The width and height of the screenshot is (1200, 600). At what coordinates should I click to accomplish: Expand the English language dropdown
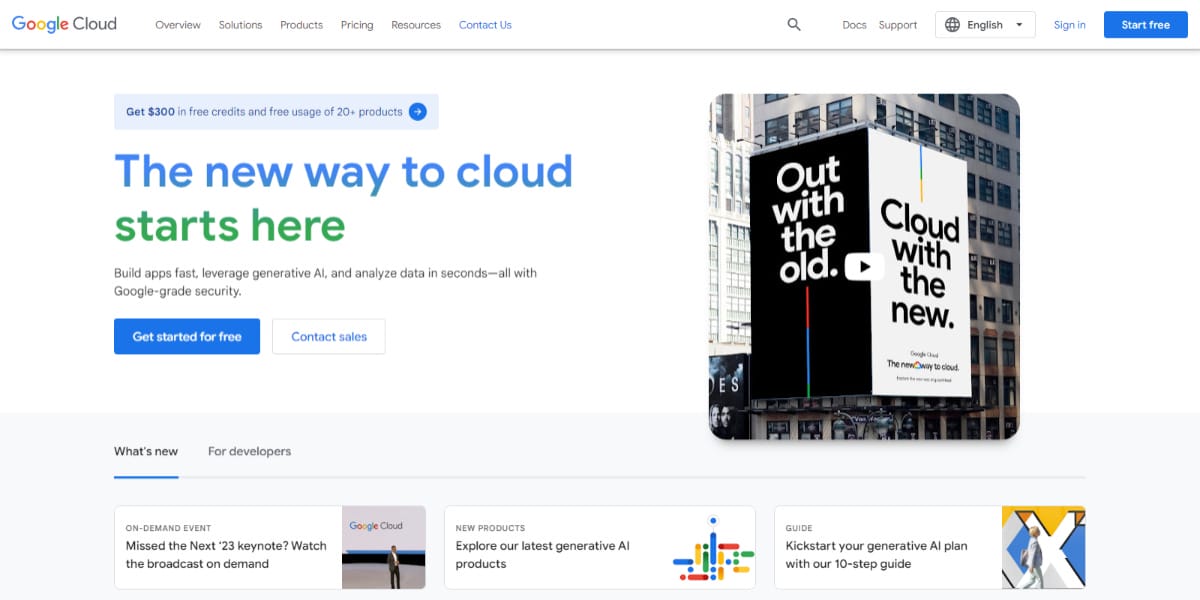pos(1019,25)
